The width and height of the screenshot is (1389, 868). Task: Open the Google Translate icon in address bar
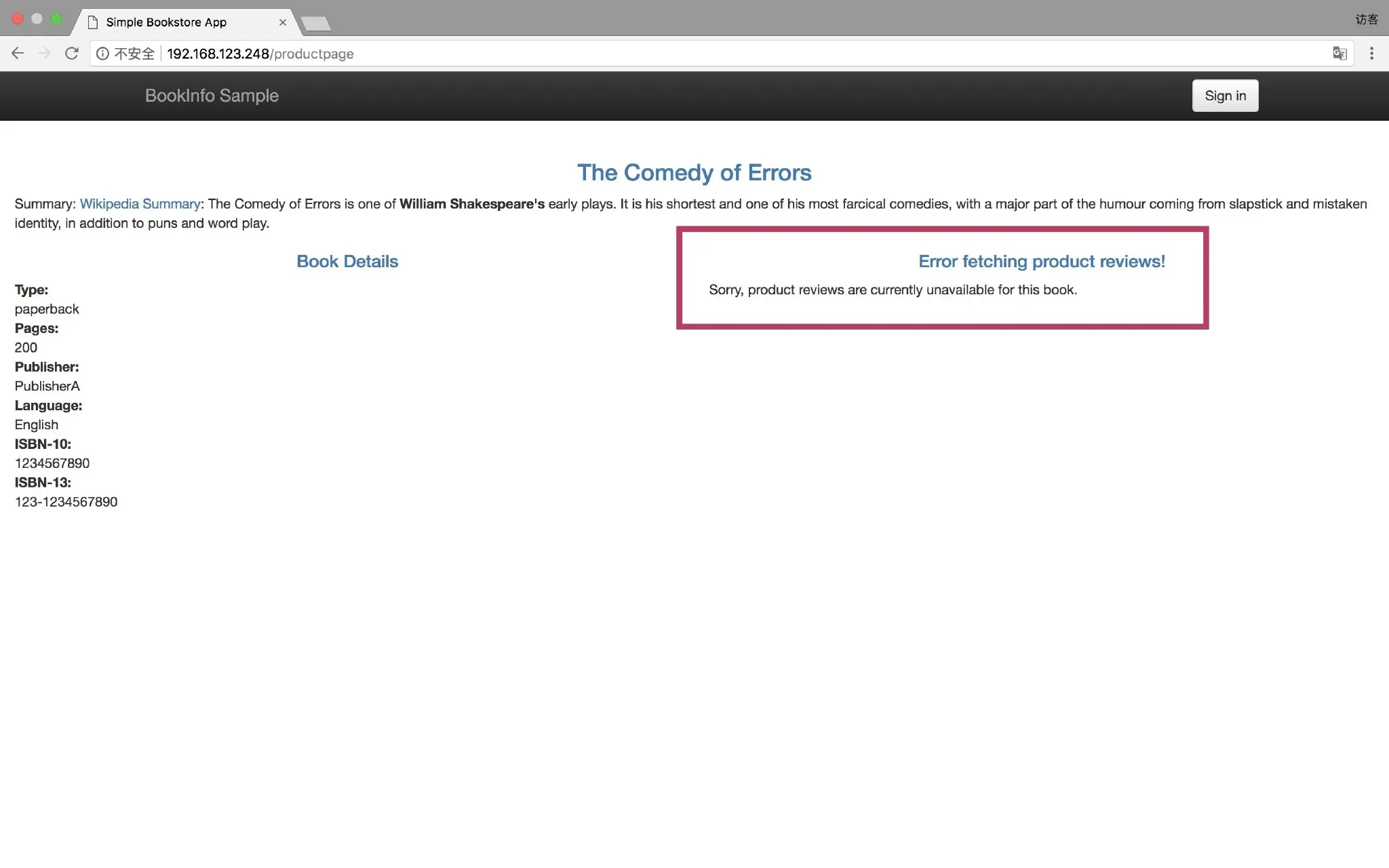click(1339, 54)
